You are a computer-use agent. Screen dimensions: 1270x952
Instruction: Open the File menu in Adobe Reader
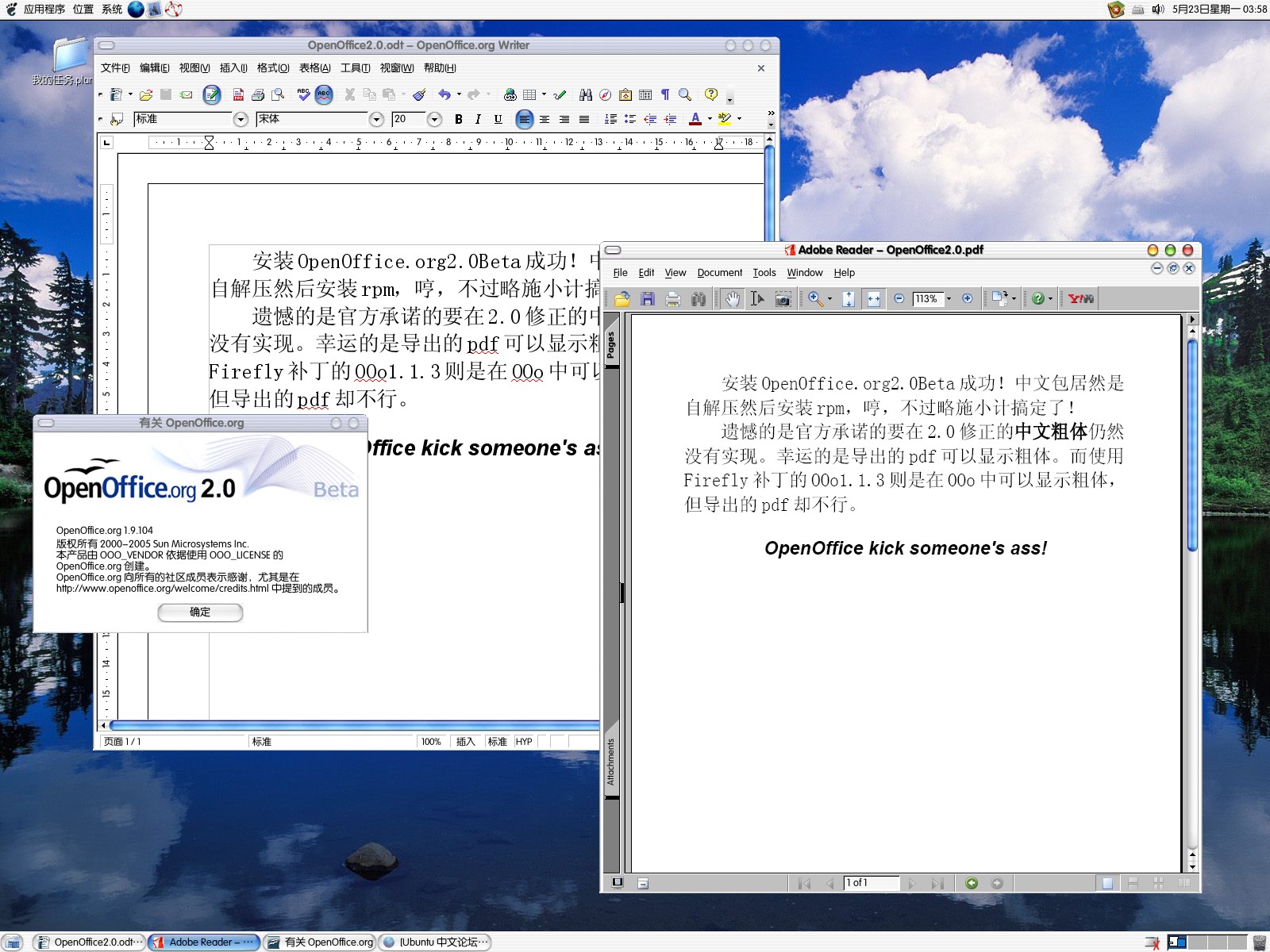coord(620,273)
